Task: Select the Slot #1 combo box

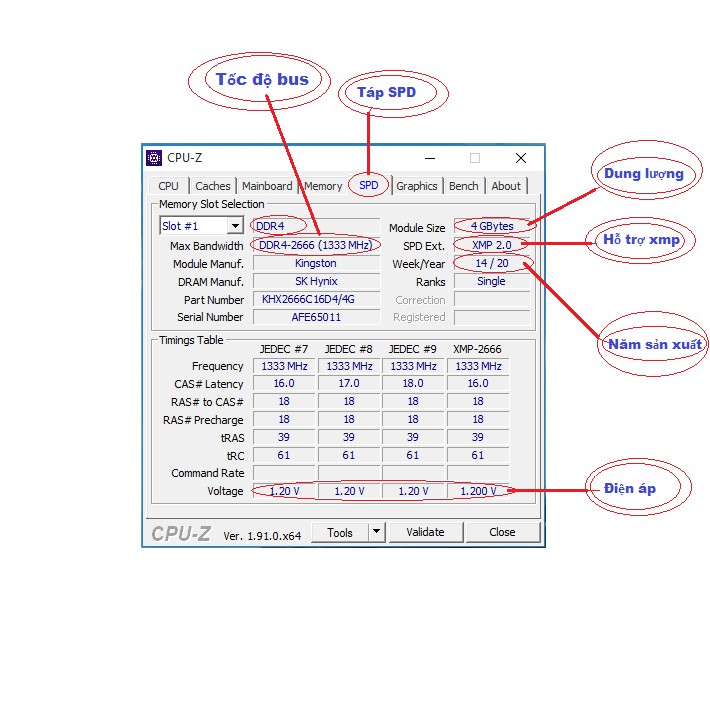Action: coord(201,225)
